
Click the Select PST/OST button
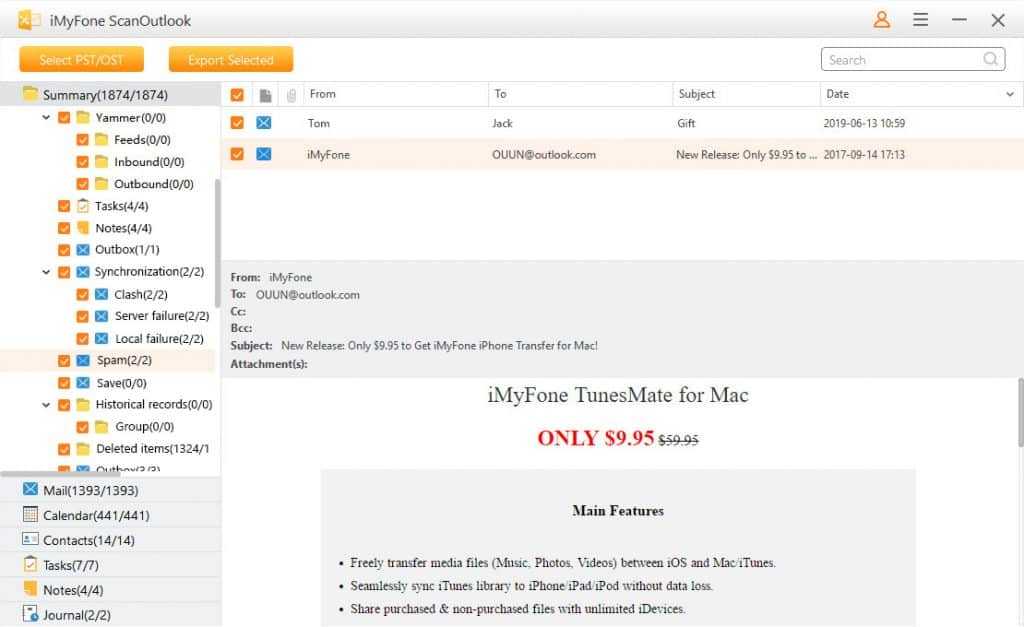[x=81, y=60]
